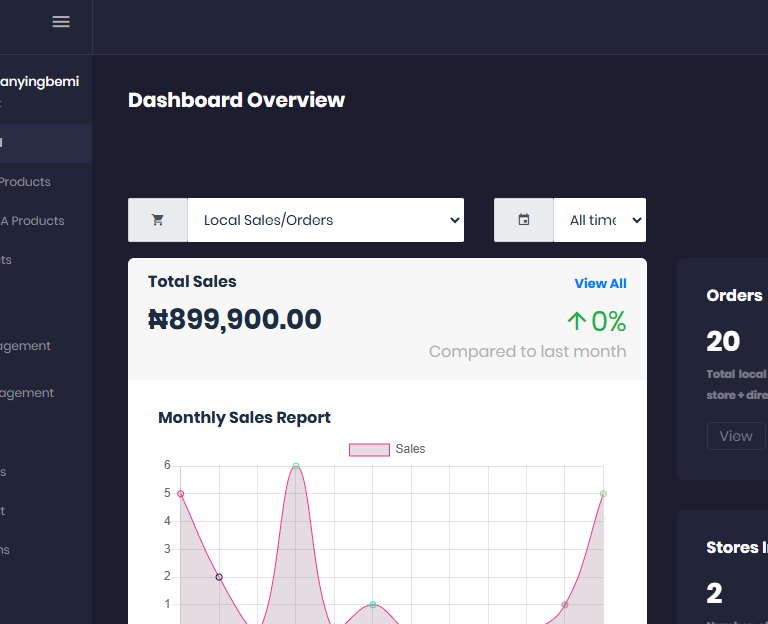Viewport: 768px width, 624px height.
Task: Click the Total Sales amount ₦899,900.00
Action: tap(235, 320)
